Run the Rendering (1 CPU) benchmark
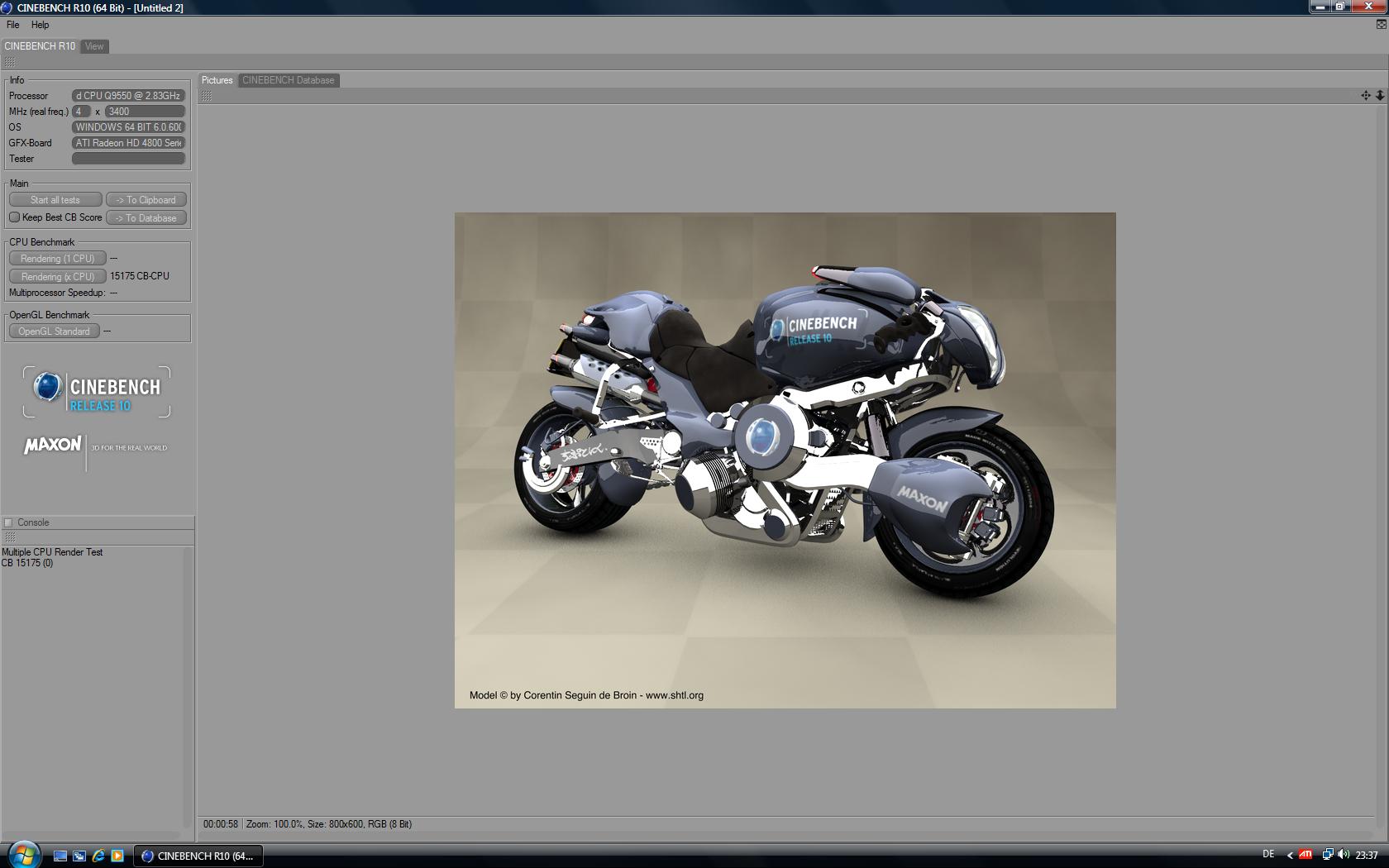 click(57, 259)
